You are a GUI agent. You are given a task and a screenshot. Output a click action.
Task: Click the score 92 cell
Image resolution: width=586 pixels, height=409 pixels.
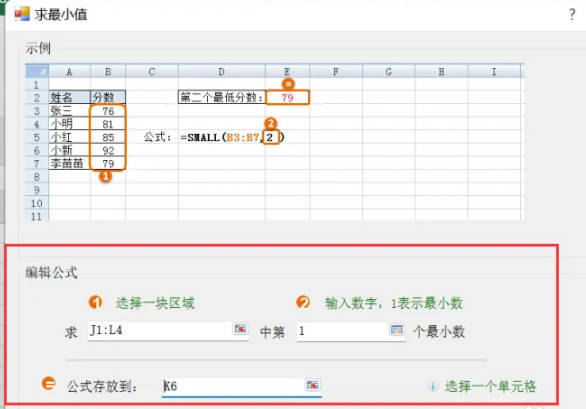108,150
